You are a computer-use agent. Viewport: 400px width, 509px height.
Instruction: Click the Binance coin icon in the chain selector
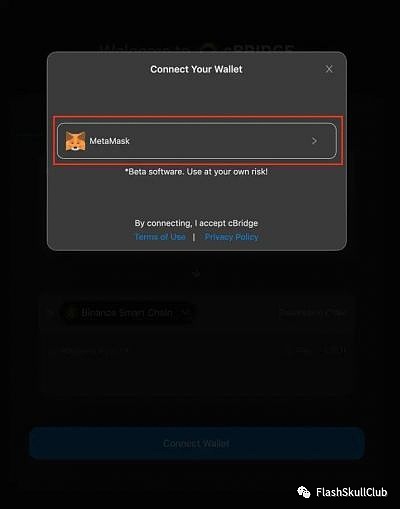point(71,313)
